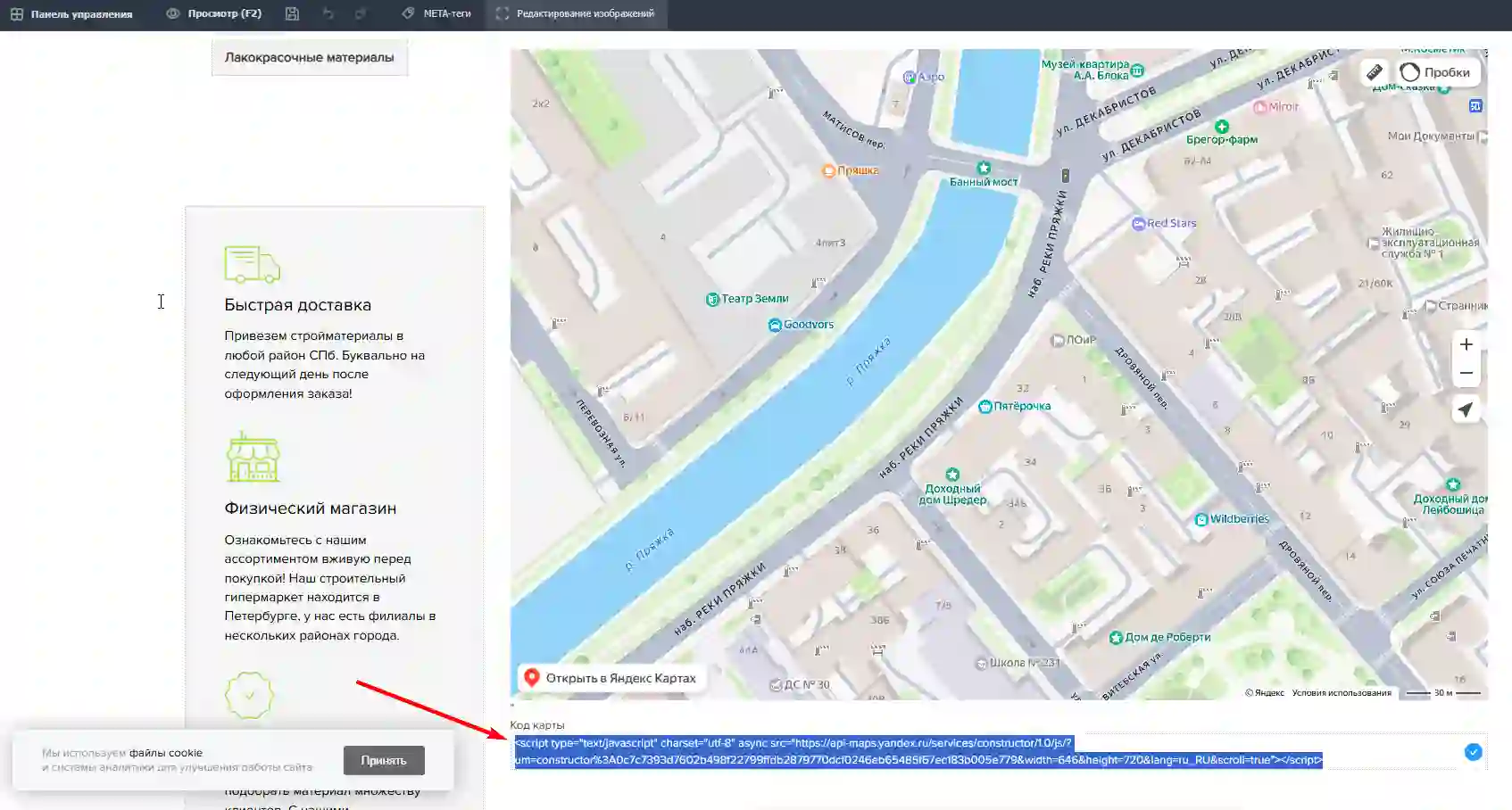
Task: Click Открыть в Яндекс Картах link
Action: point(611,678)
